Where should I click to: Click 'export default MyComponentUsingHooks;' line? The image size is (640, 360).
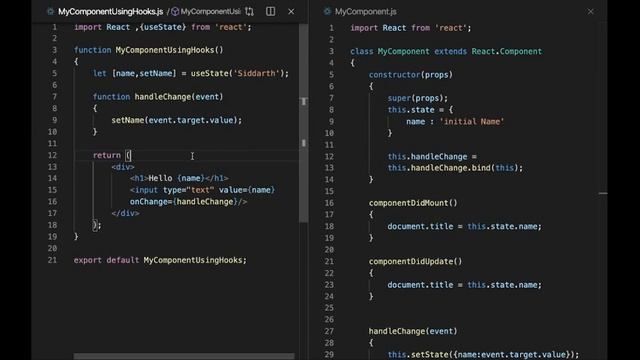[160, 260]
